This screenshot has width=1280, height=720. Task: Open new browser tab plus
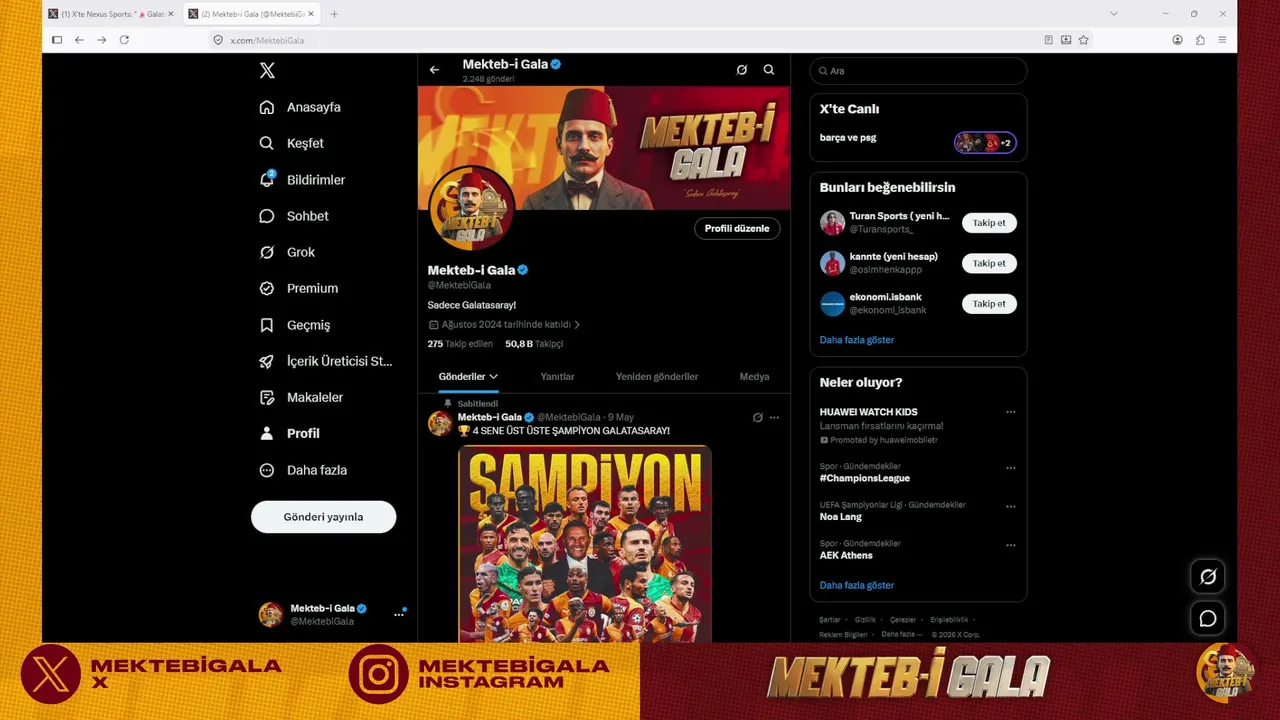(334, 14)
